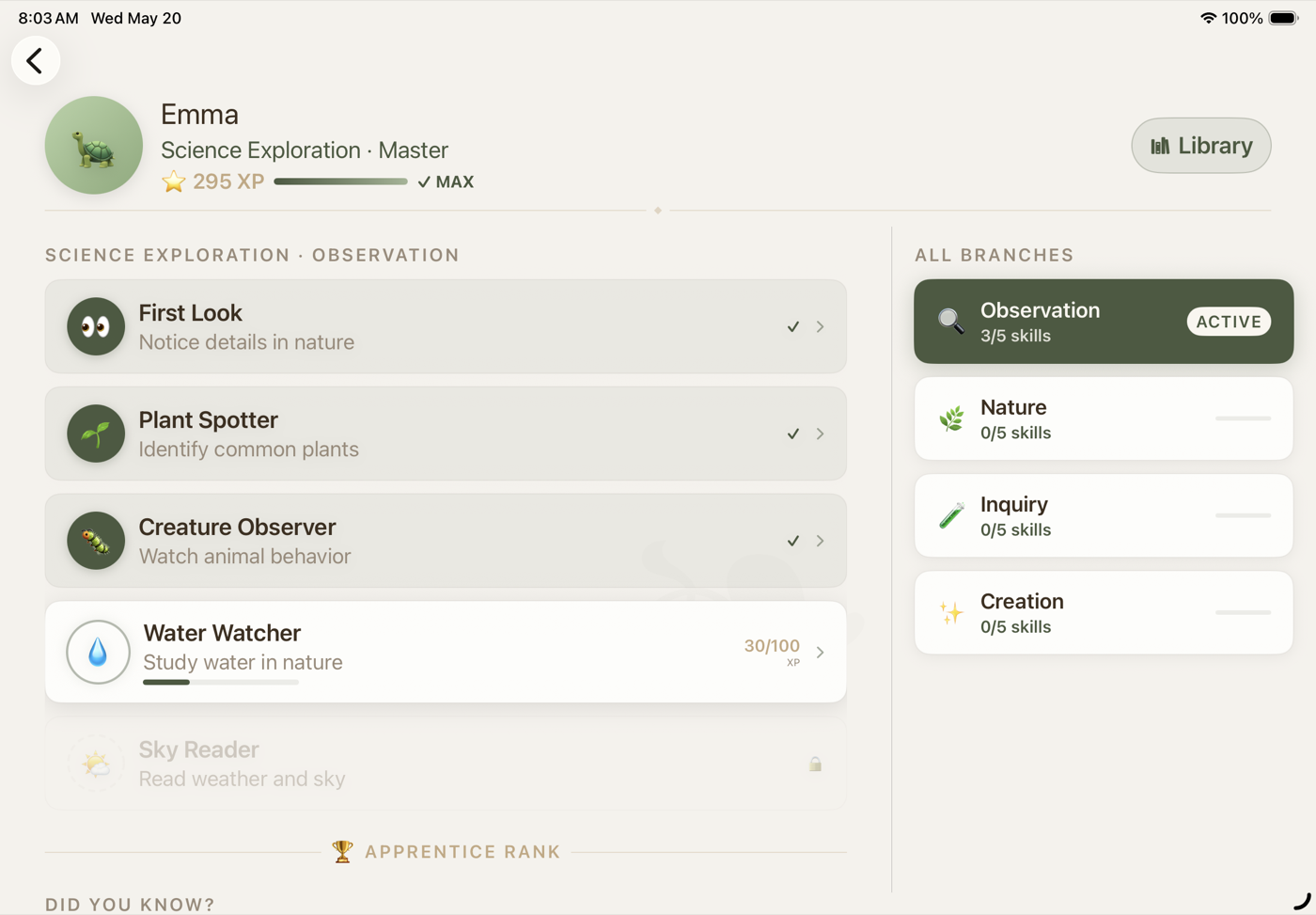Tap Emma's turtle avatar
This screenshot has width=1316, height=915.
(94, 145)
